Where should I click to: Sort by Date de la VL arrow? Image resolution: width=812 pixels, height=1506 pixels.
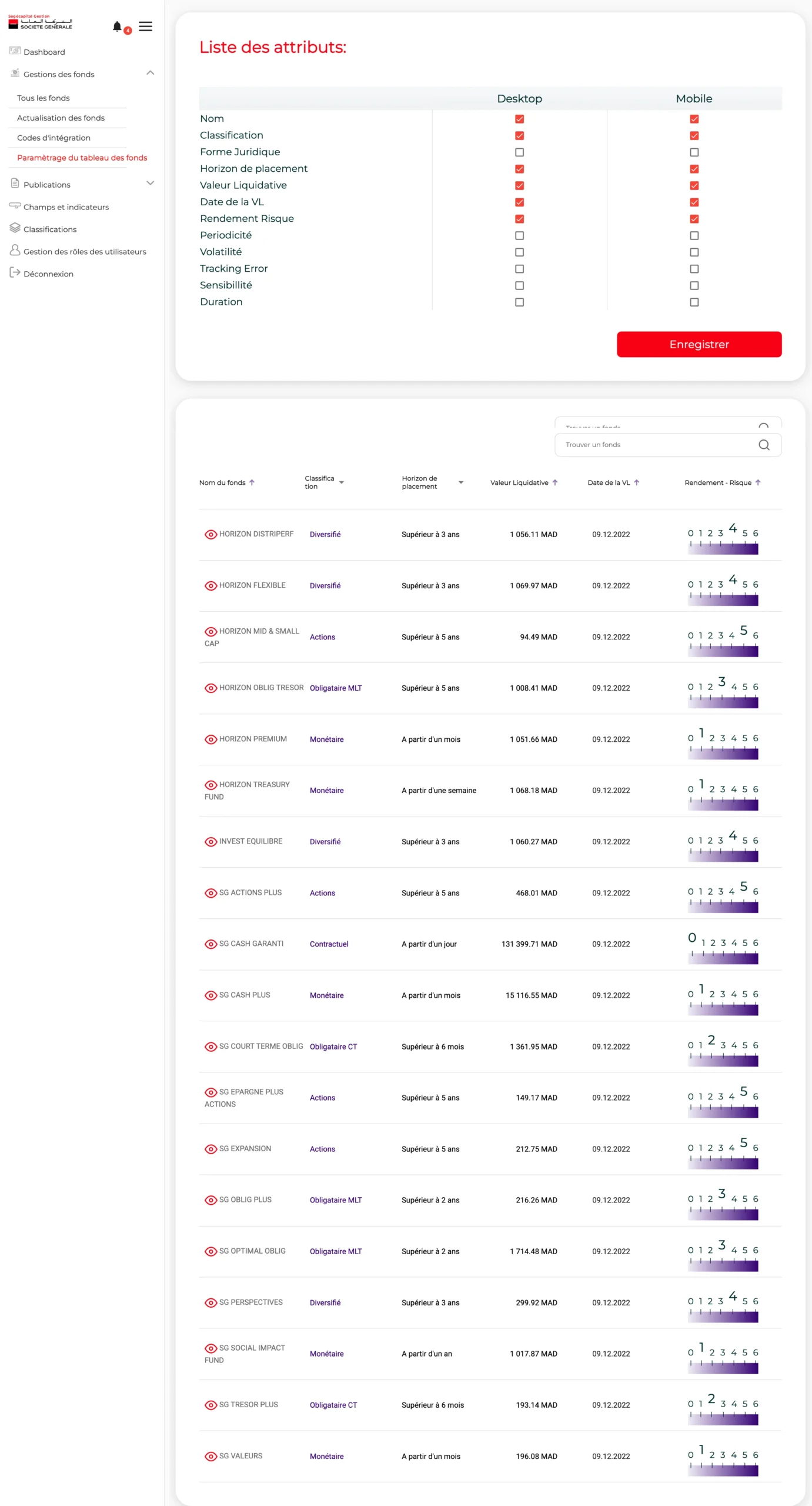tap(637, 482)
